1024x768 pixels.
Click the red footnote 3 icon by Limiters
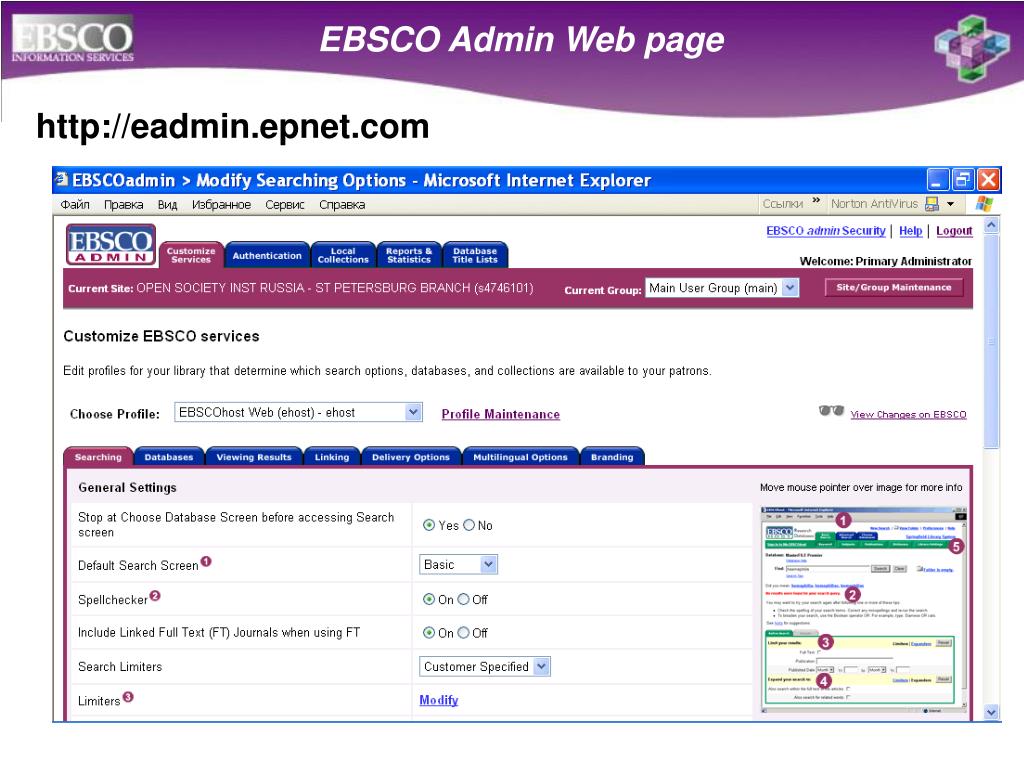pos(128,697)
